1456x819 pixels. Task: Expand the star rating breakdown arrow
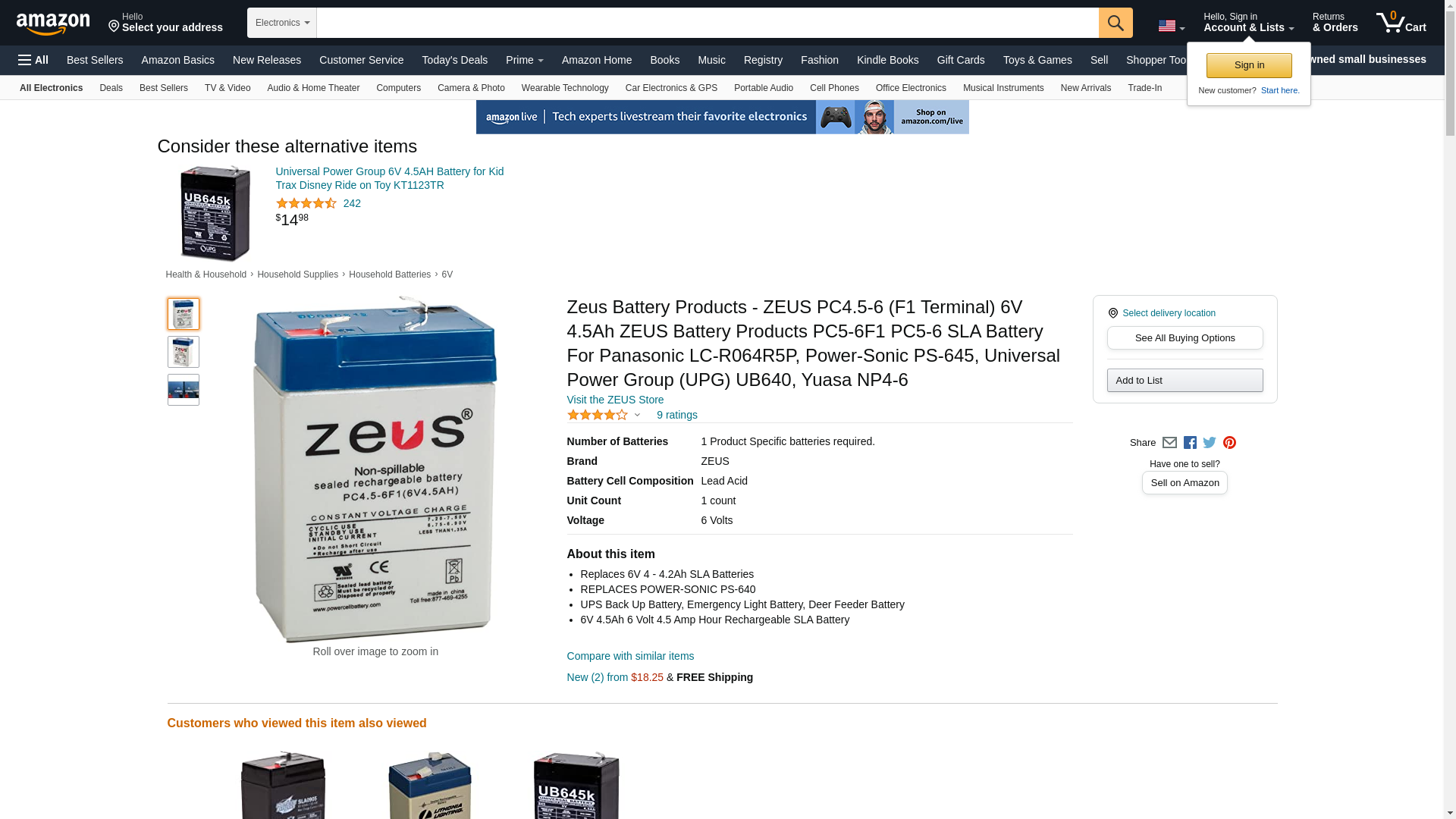click(637, 415)
